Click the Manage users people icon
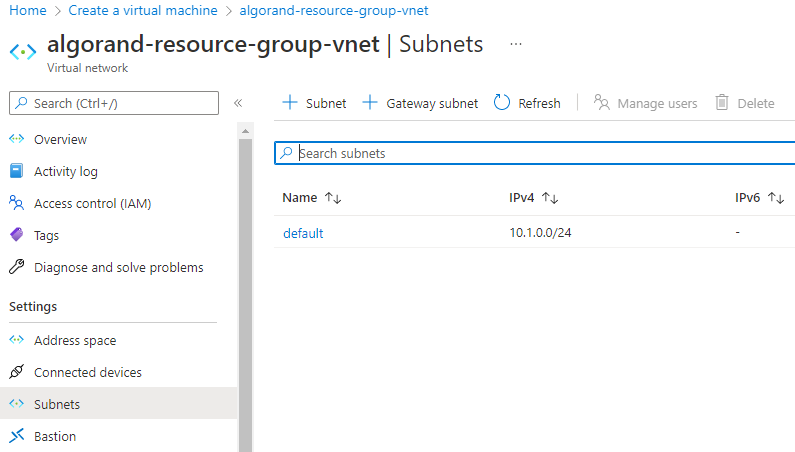Image resolution: width=795 pixels, height=452 pixels. pyautogui.click(x=602, y=102)
